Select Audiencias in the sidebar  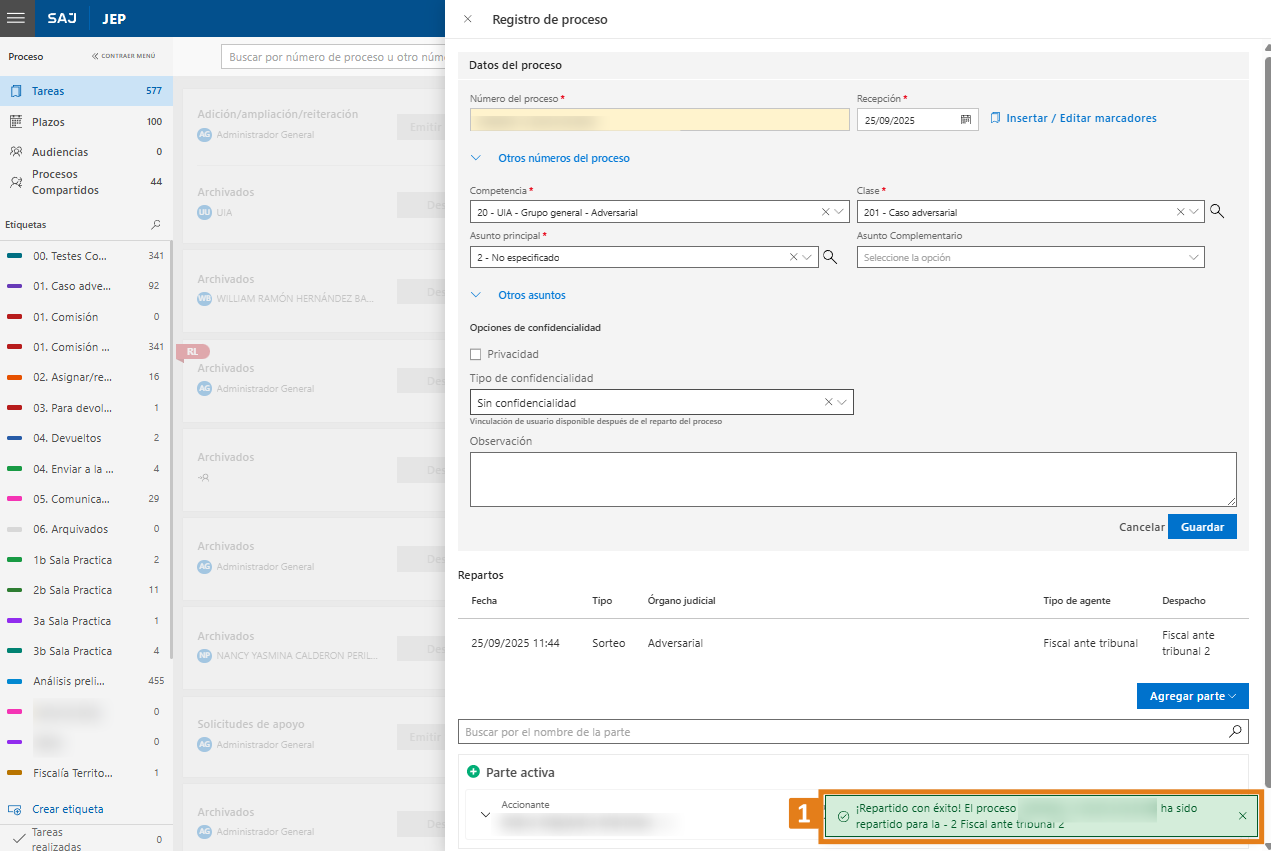click(59, 152)
